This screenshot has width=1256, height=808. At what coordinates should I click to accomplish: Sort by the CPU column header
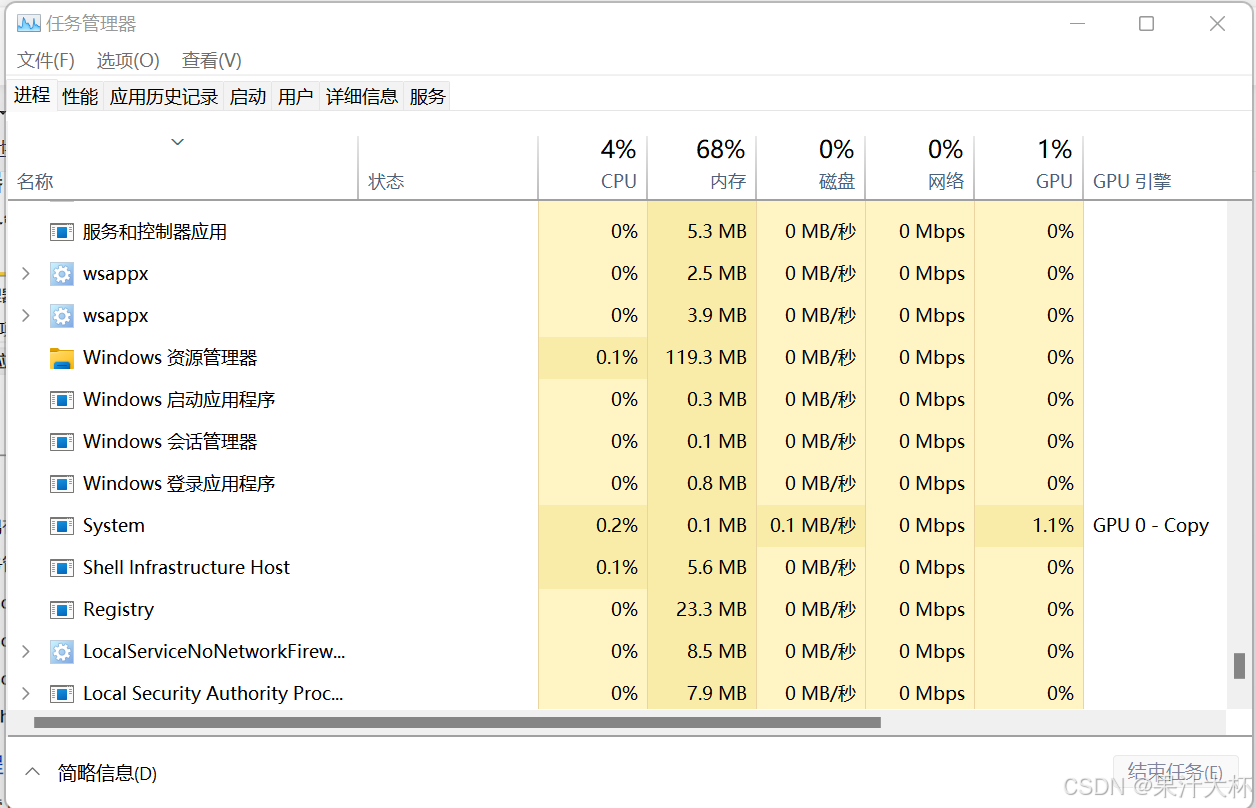click(x=593, y=168)
